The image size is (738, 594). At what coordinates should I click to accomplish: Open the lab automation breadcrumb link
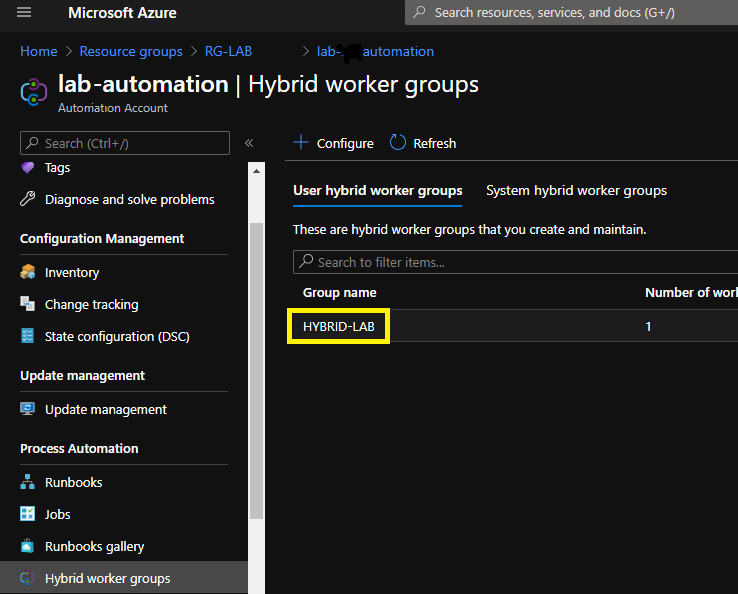tap(375, 51)
